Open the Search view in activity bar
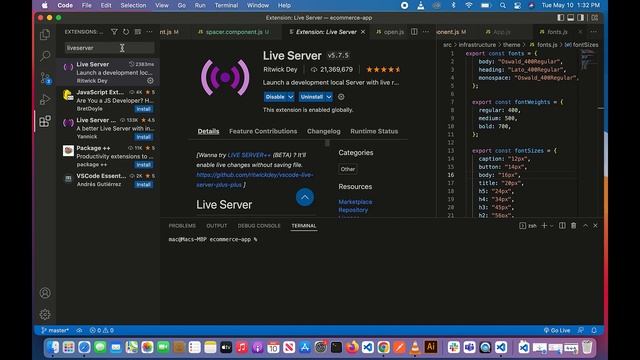 tap(45, 56)
